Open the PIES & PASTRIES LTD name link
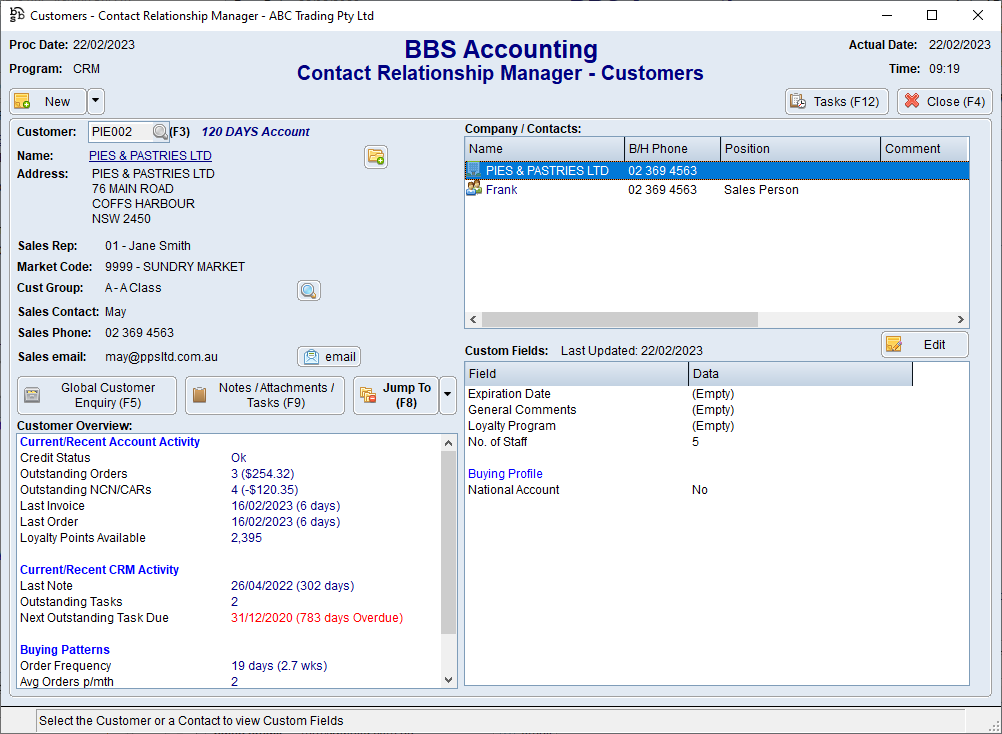Image resolution: width=1002 pixels, height=734 pixels. pos(150,155)
